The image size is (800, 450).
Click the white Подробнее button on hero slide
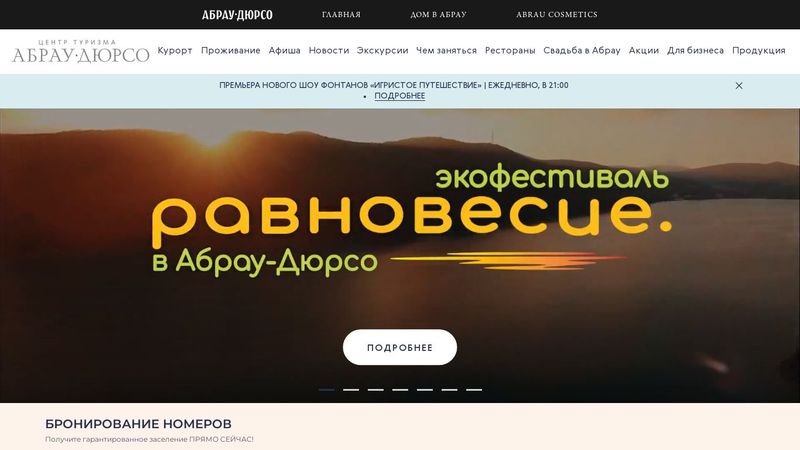click(400, 347)
